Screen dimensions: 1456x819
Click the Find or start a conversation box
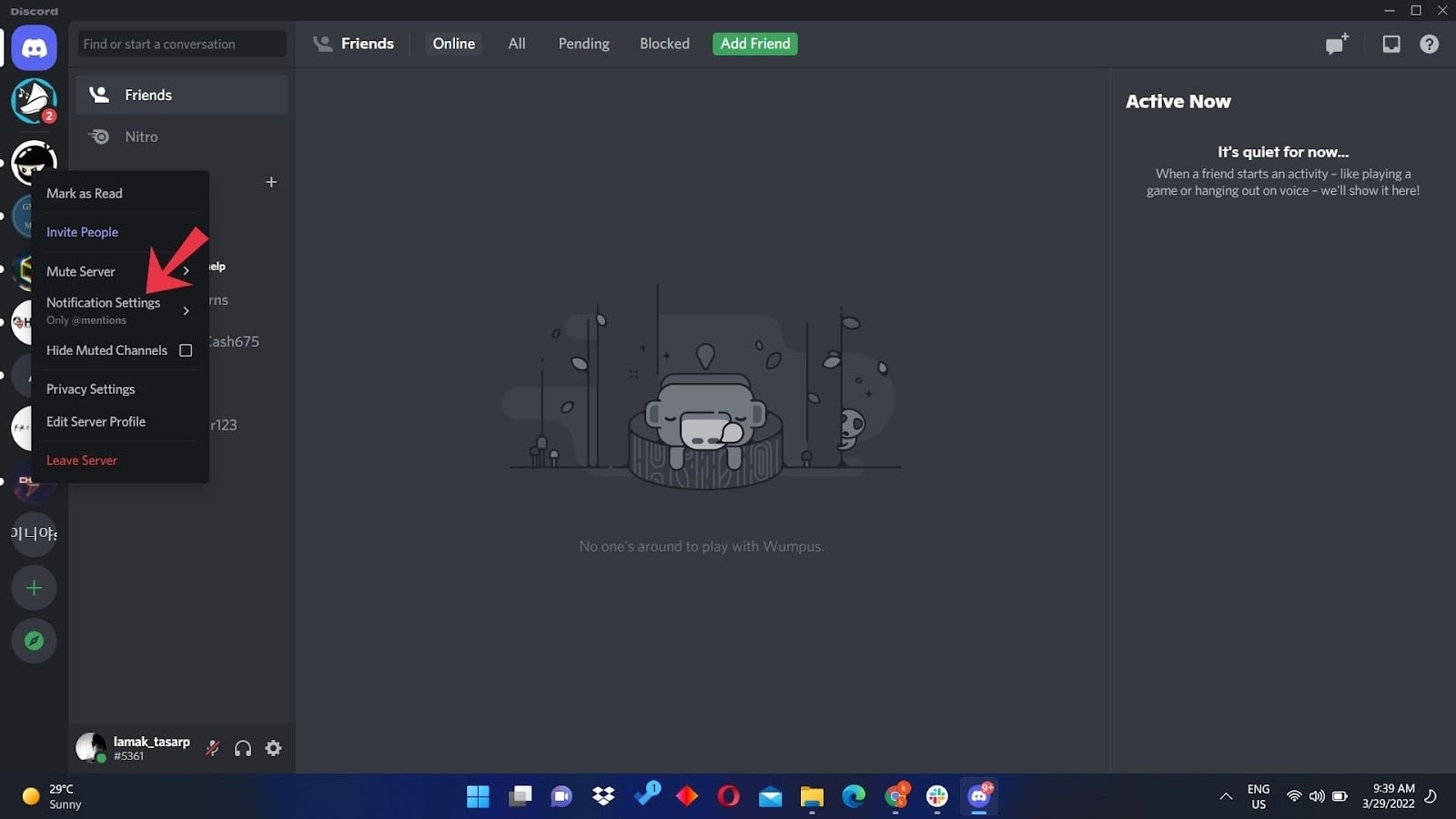(x=182, y=44)
